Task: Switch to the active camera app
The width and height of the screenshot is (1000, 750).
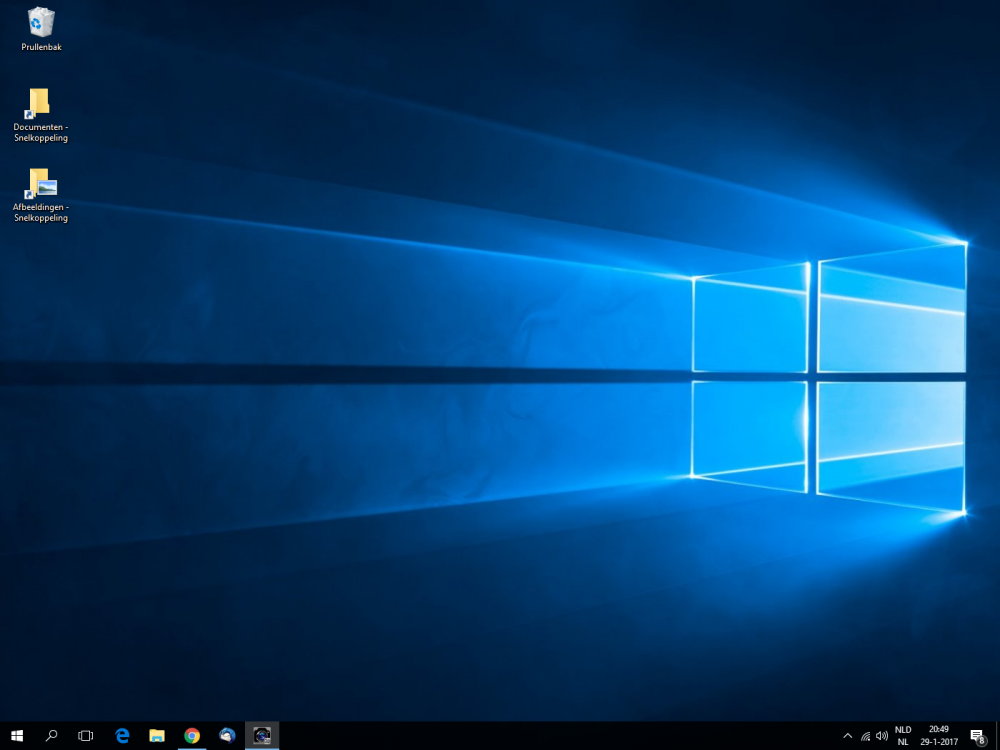Action: (262, 735)
